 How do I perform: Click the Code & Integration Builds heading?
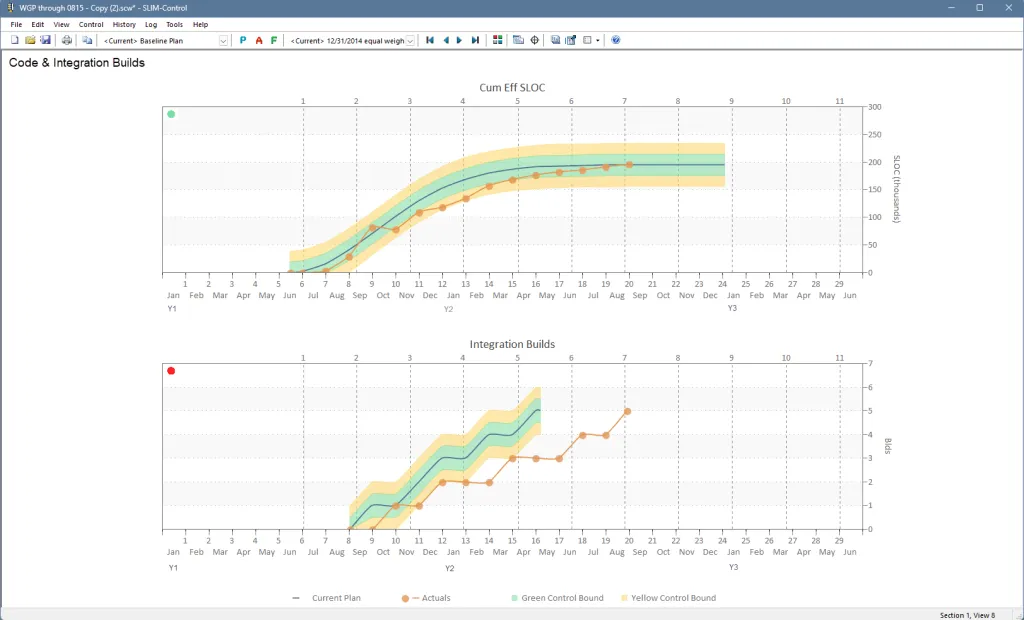tap(77, 63)
